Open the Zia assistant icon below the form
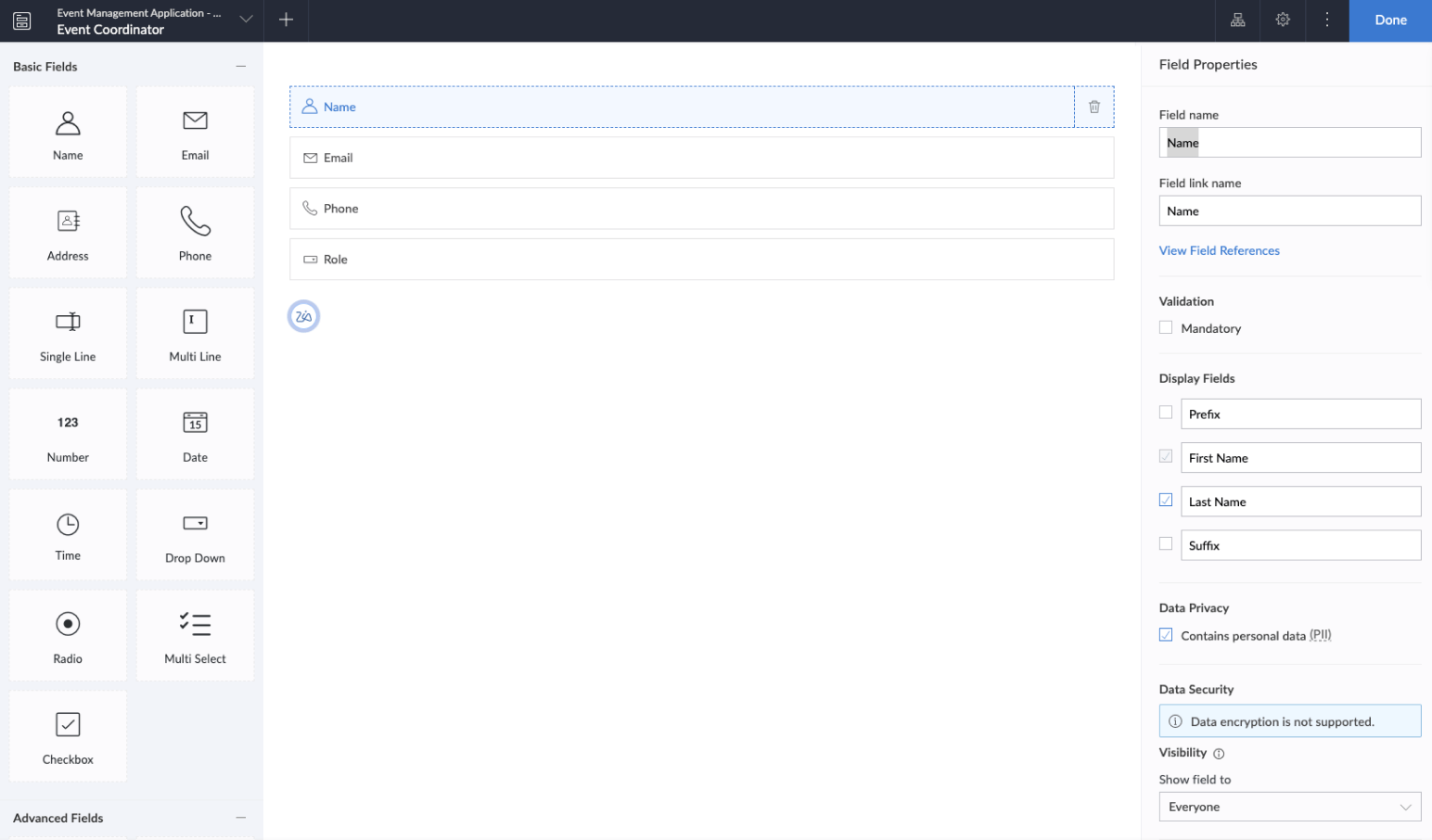Screen dimensions: 1432x840 (x=303, y=315)
